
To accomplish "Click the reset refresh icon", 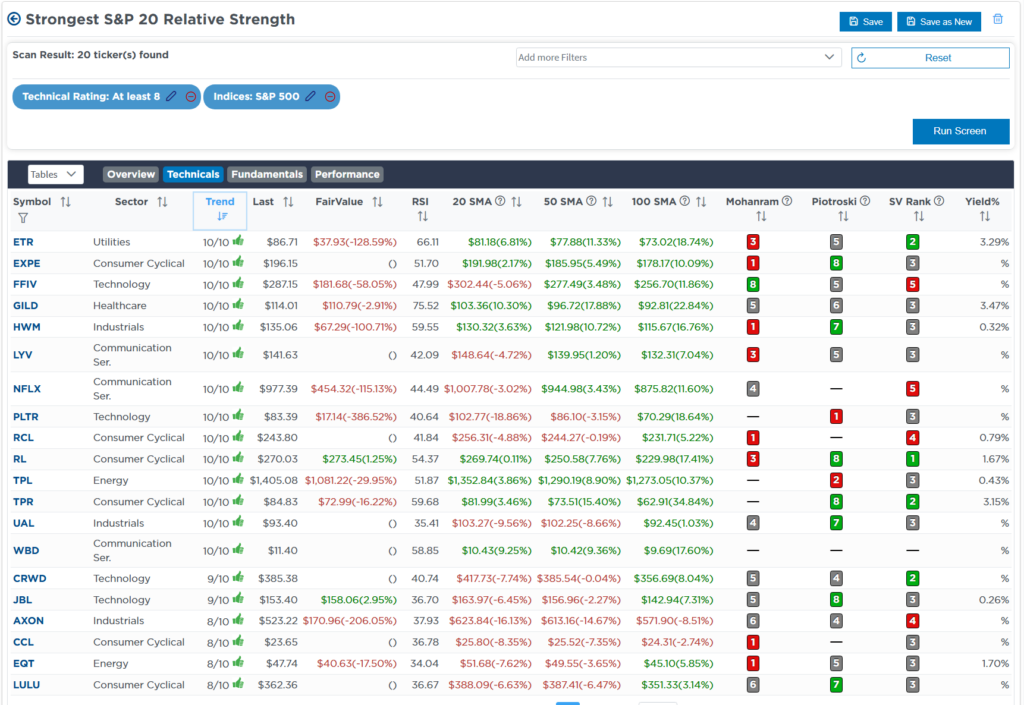I will coord(861,58).
